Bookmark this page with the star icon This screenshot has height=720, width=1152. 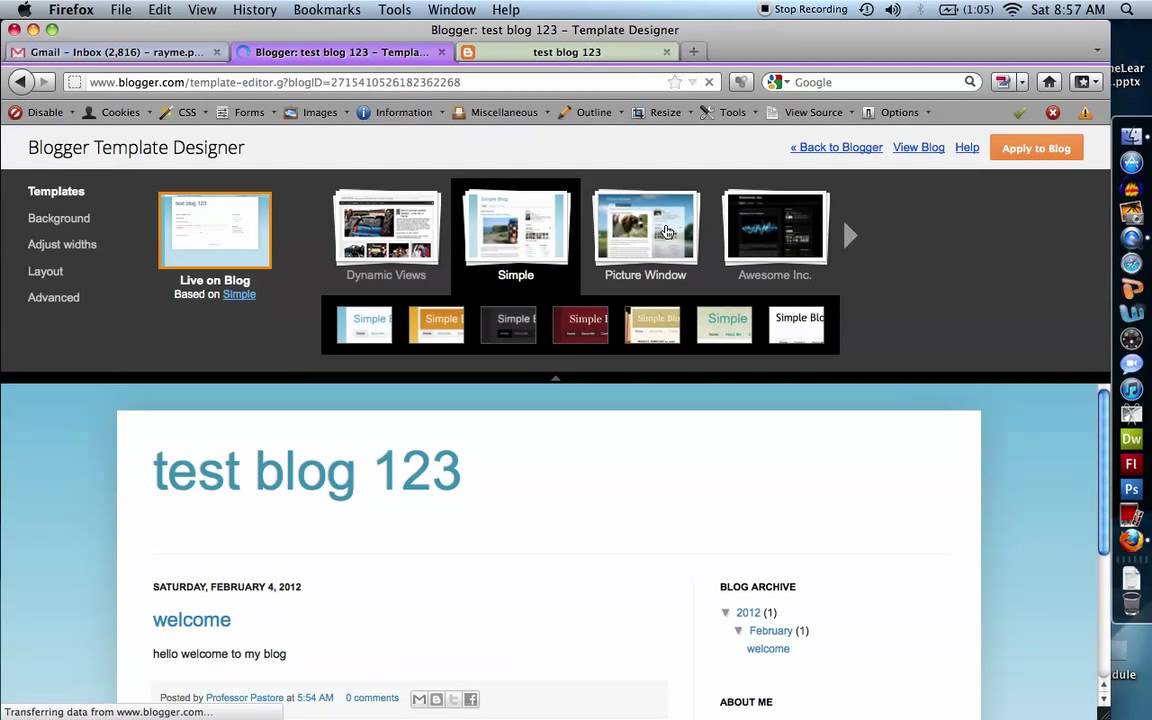674,82
